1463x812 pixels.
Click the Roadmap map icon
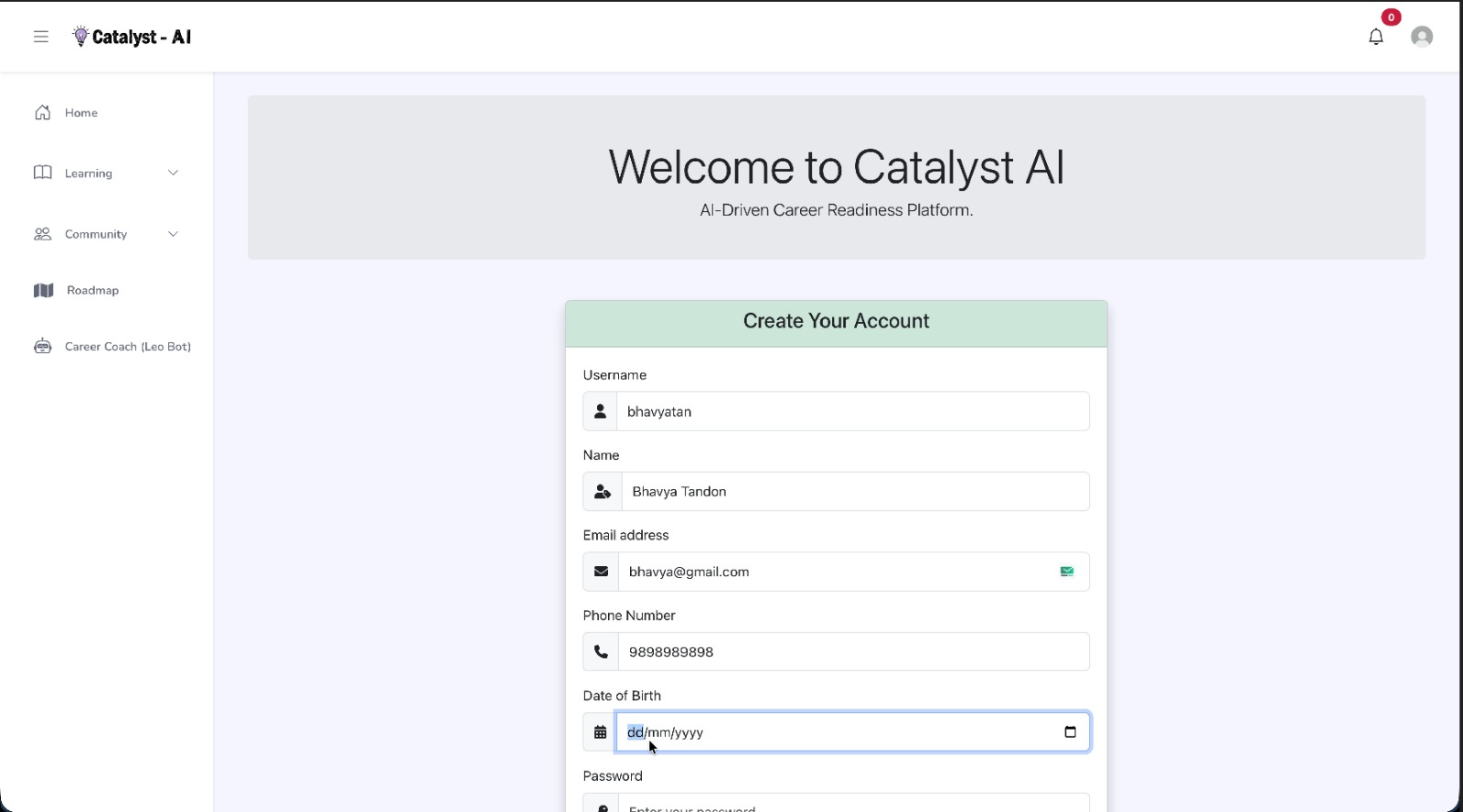(43, 291)
